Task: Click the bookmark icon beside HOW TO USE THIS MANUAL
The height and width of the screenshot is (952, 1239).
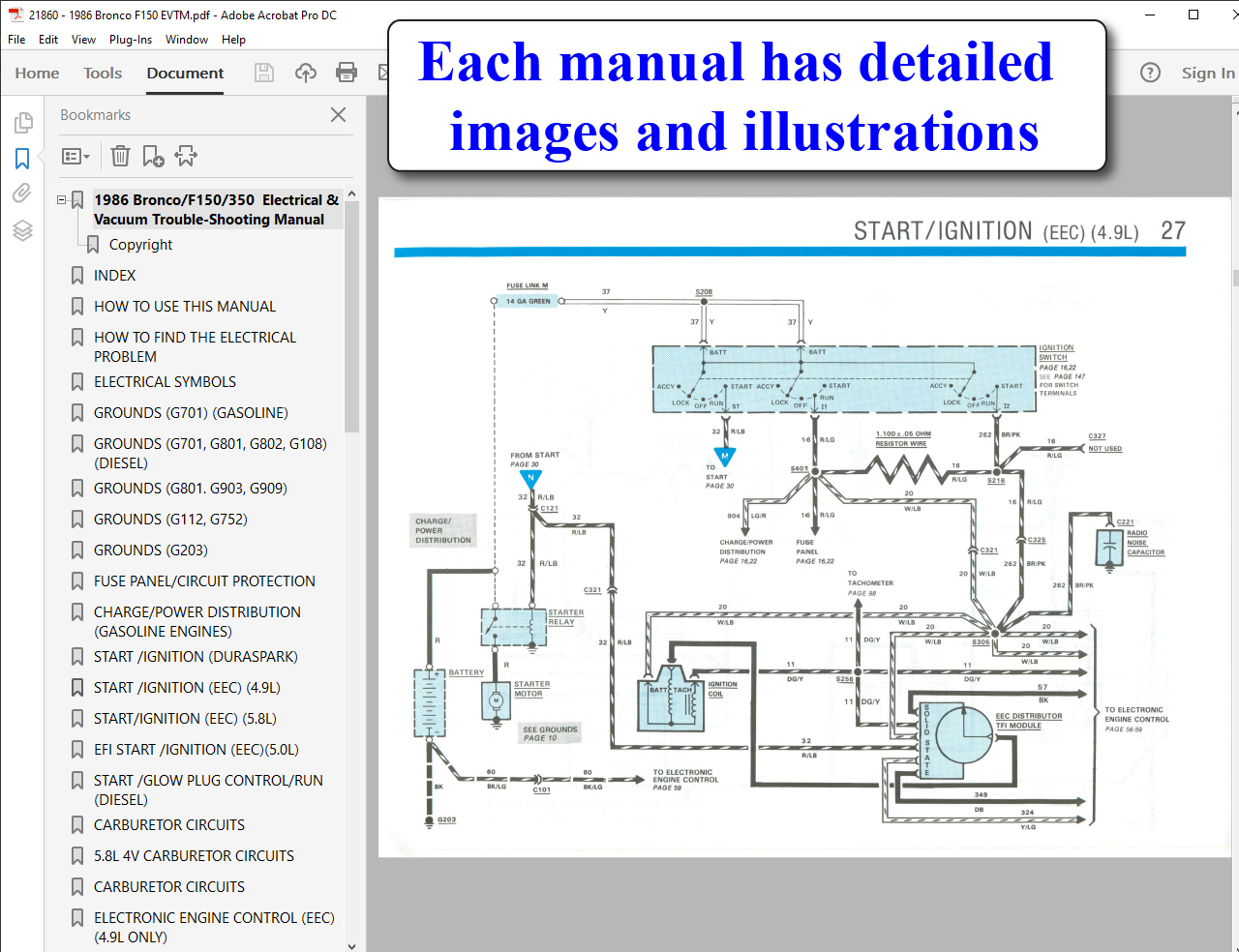Action: click(x=77, y=307)
